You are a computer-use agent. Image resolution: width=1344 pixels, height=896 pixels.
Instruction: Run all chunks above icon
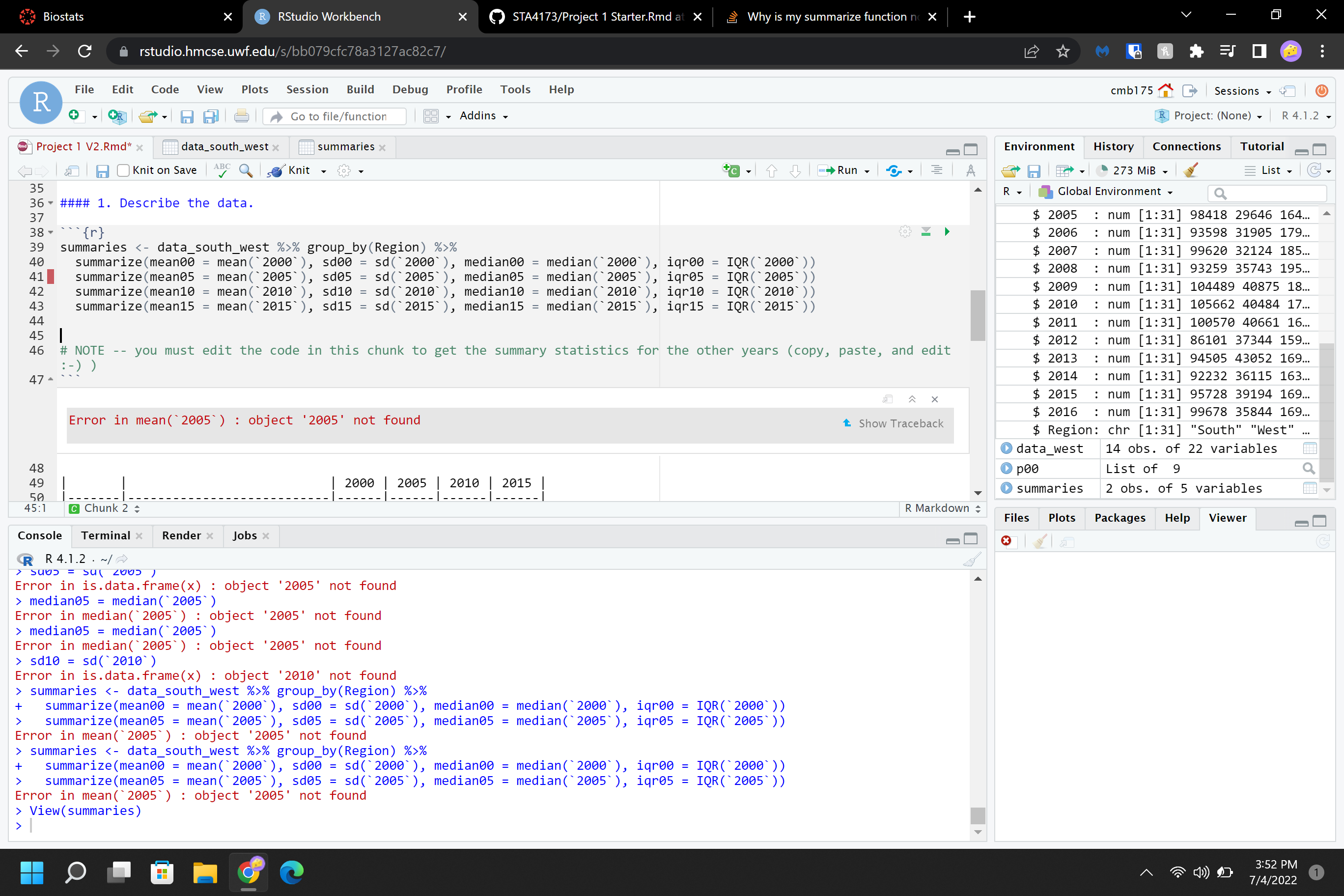pyautogui.click(x=925, y=231)
